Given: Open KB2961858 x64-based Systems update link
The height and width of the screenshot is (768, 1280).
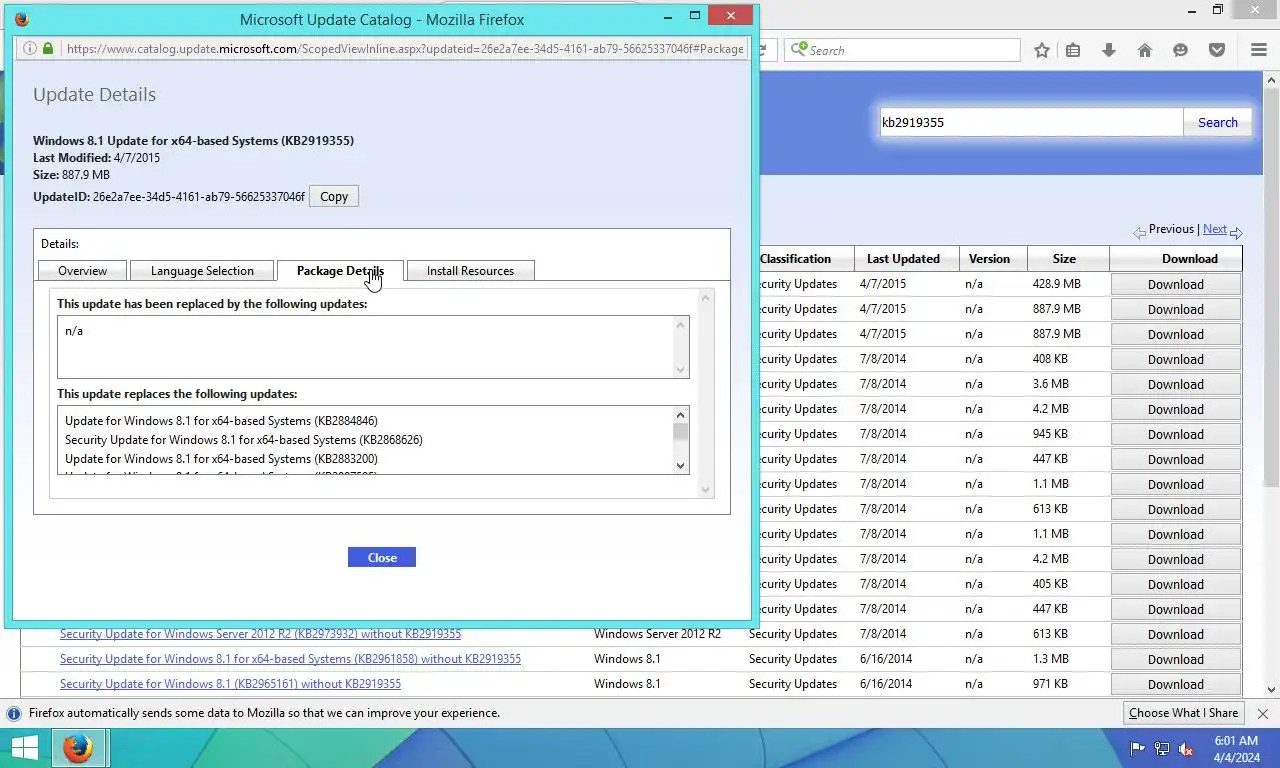Looking at the screenshot, I should 290,658.
